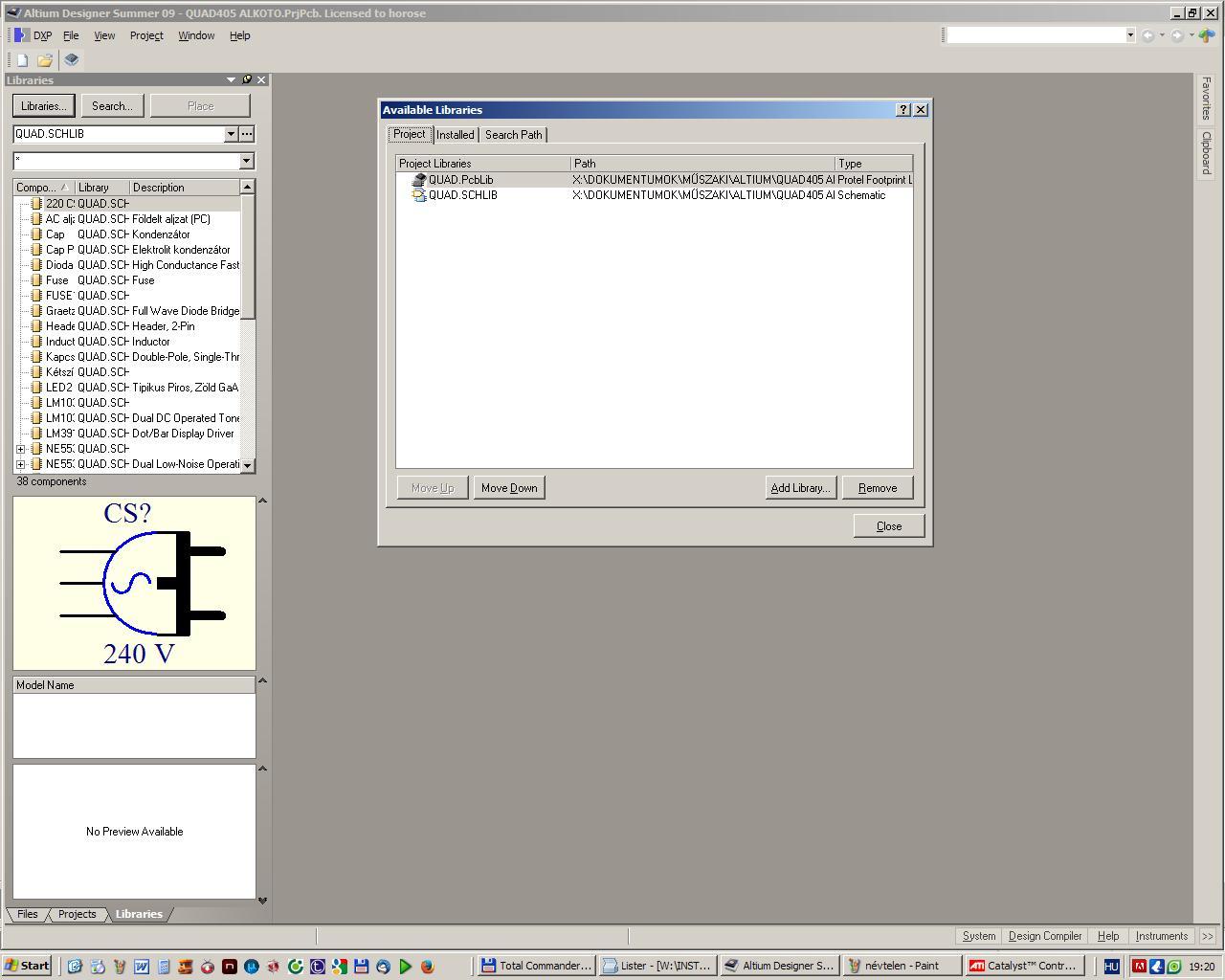Open the Project menu
1225x980 pixels.
tap(146, 35)
